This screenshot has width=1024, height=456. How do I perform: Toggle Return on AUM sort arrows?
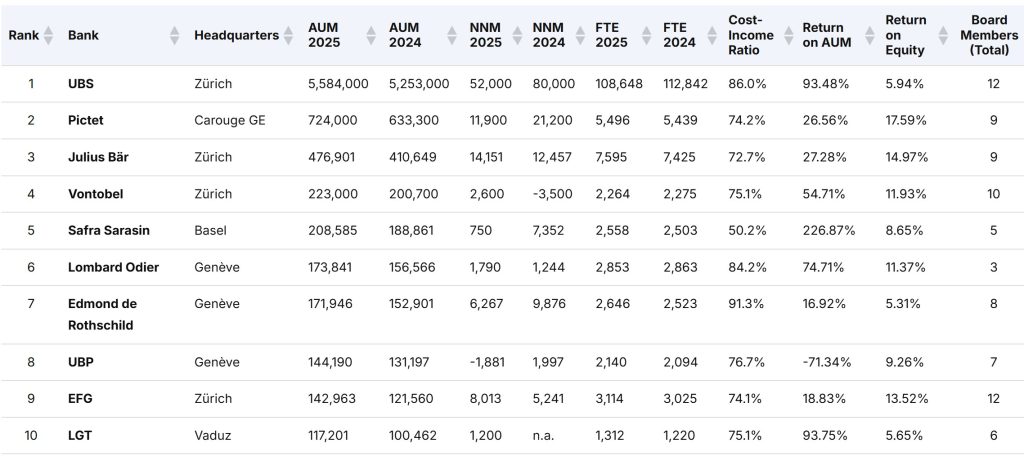(869, 35)
